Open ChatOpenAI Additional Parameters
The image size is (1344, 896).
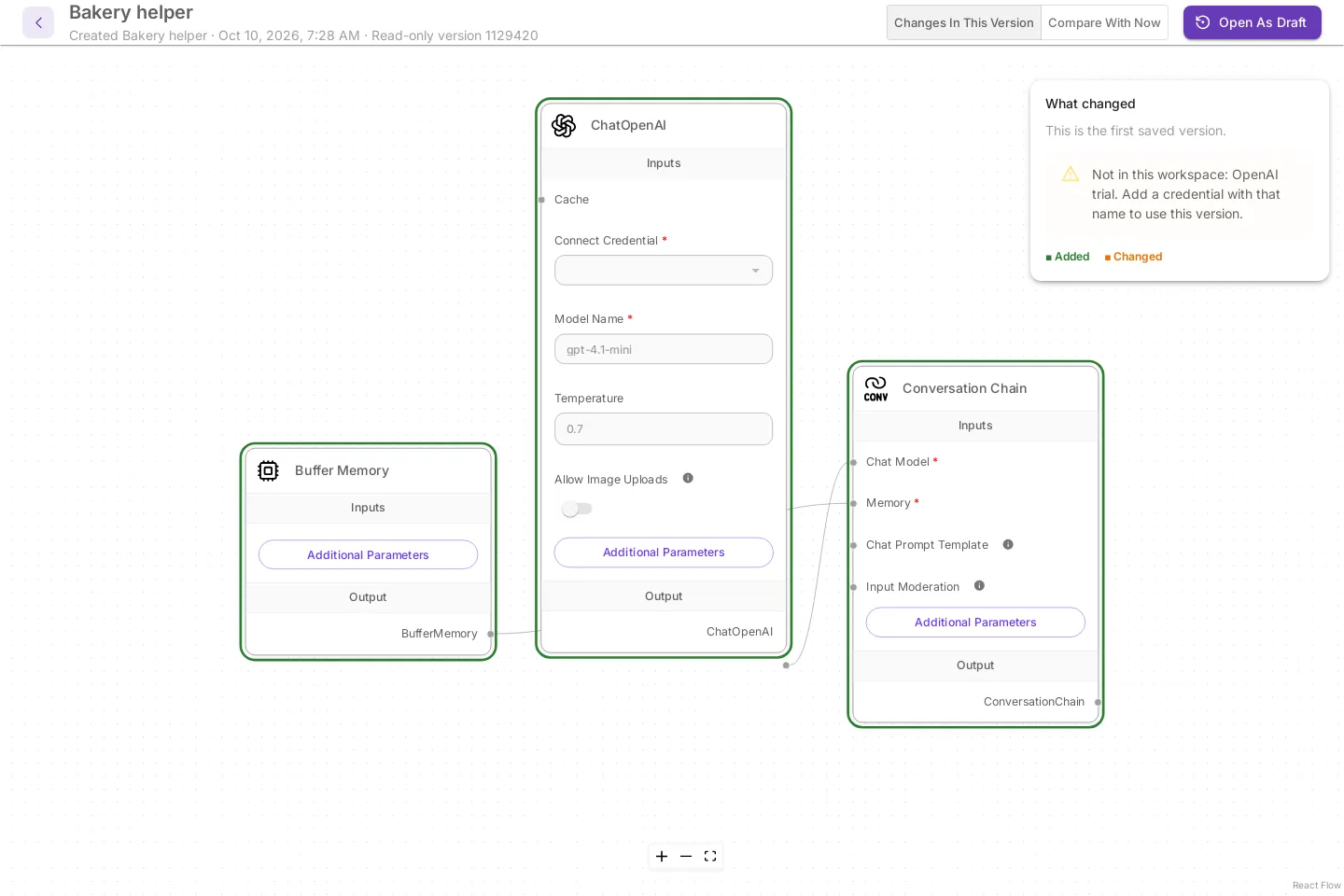click(664, 553)
